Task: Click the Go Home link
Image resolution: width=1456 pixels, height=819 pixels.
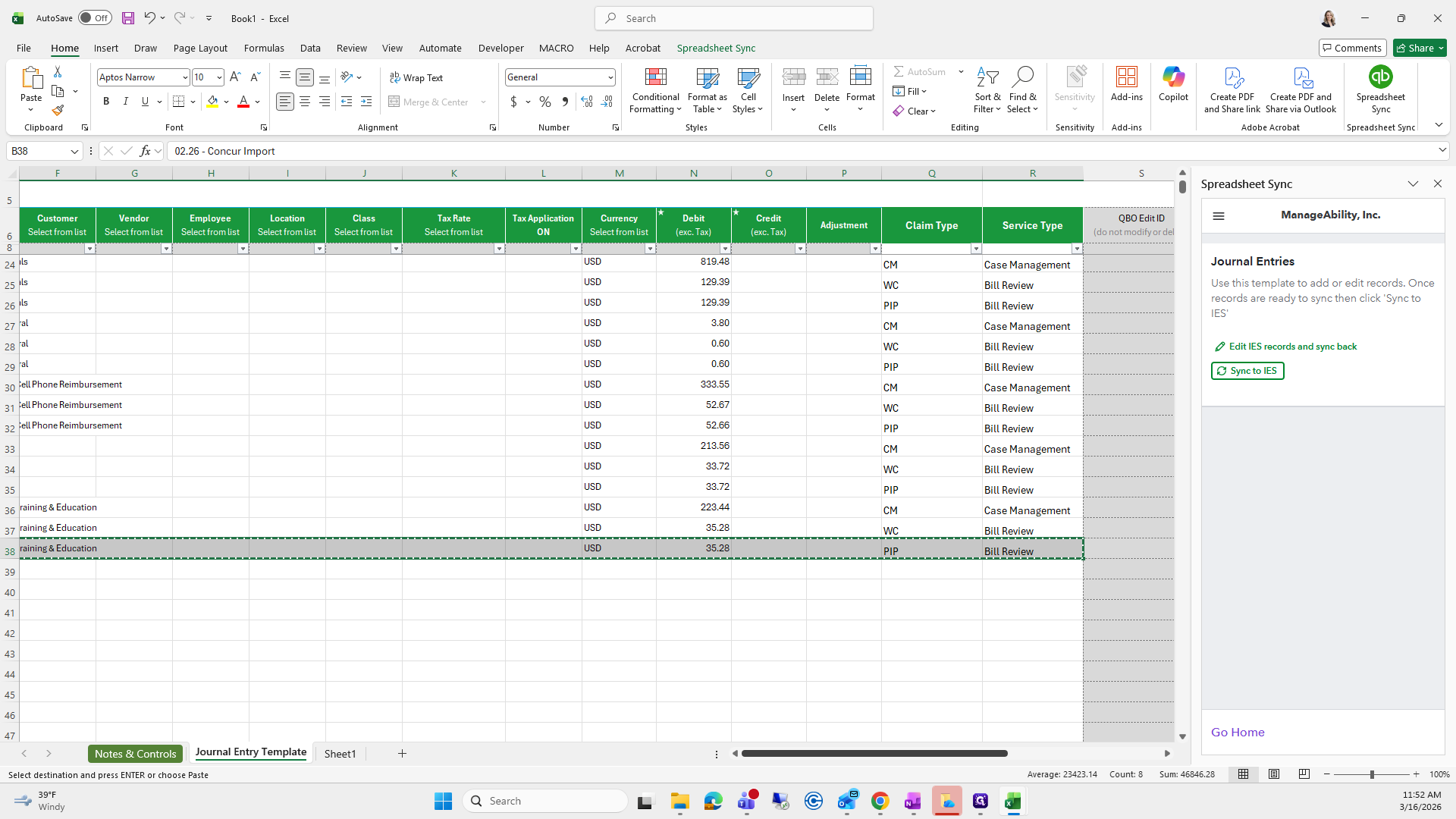Action: [1237, 732]
